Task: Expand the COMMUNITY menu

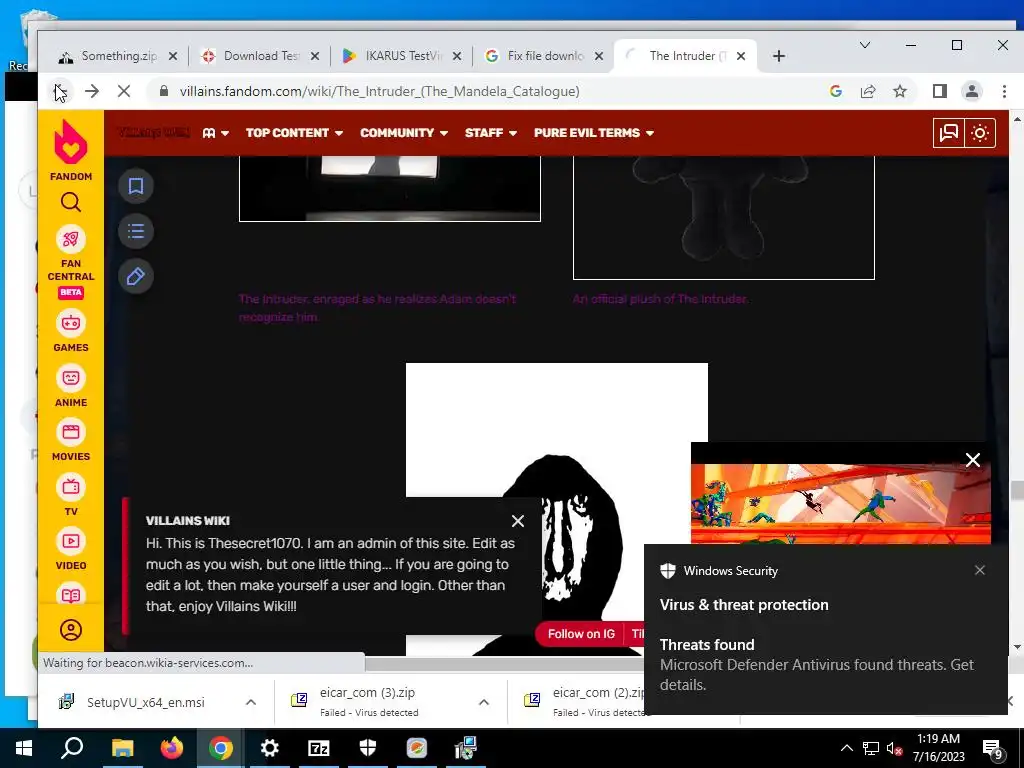Action: coord(404,133)
